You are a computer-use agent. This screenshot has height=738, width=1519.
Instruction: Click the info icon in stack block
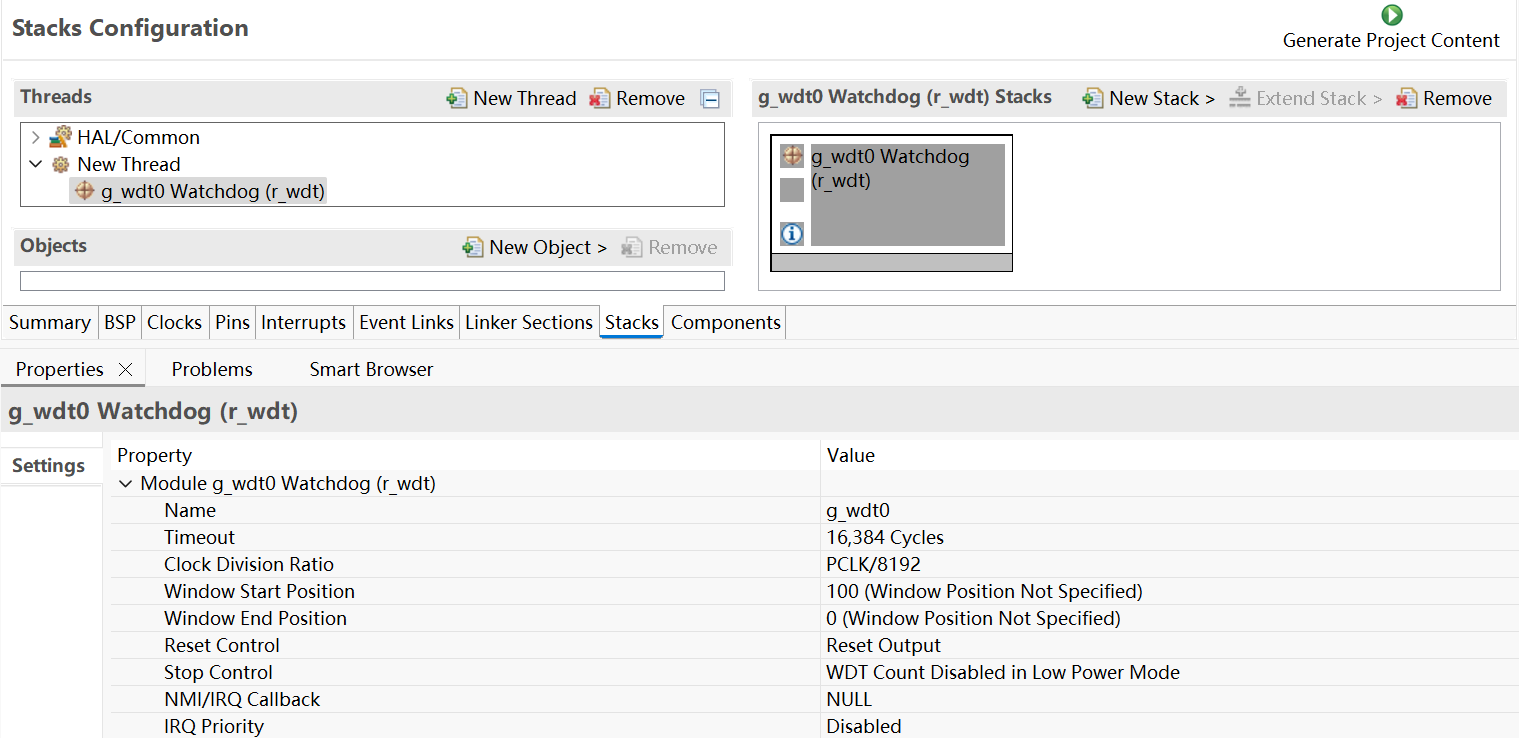point(792,234)
